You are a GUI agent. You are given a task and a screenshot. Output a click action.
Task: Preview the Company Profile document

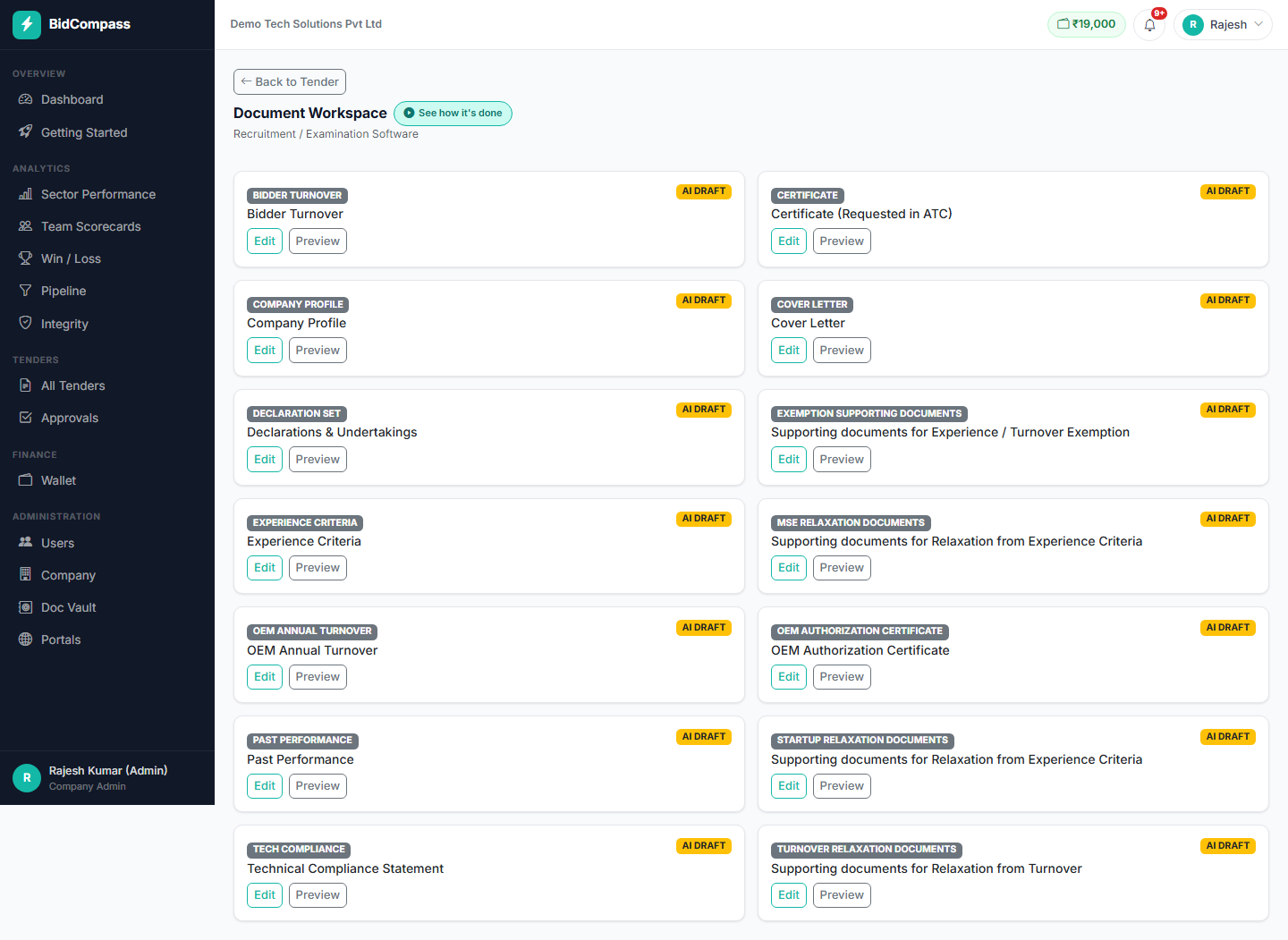tap(318, 351)
